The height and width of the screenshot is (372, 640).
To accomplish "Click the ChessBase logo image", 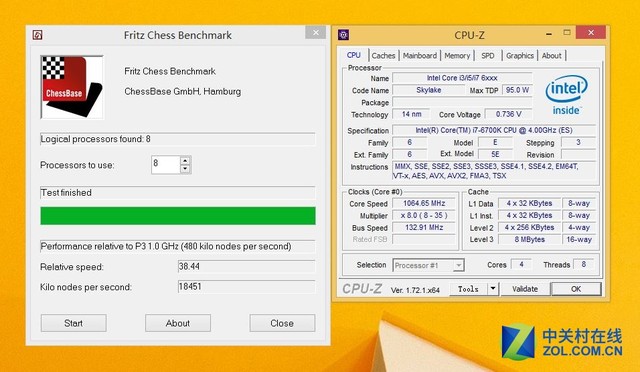I will point(72,87).
